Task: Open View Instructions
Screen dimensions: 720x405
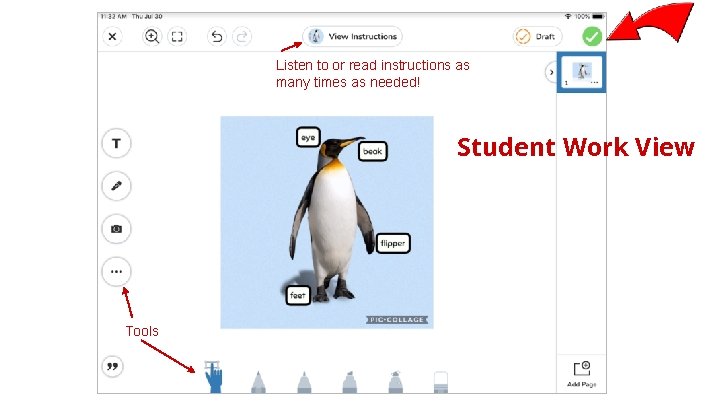Action: click(x=352, y=36)
